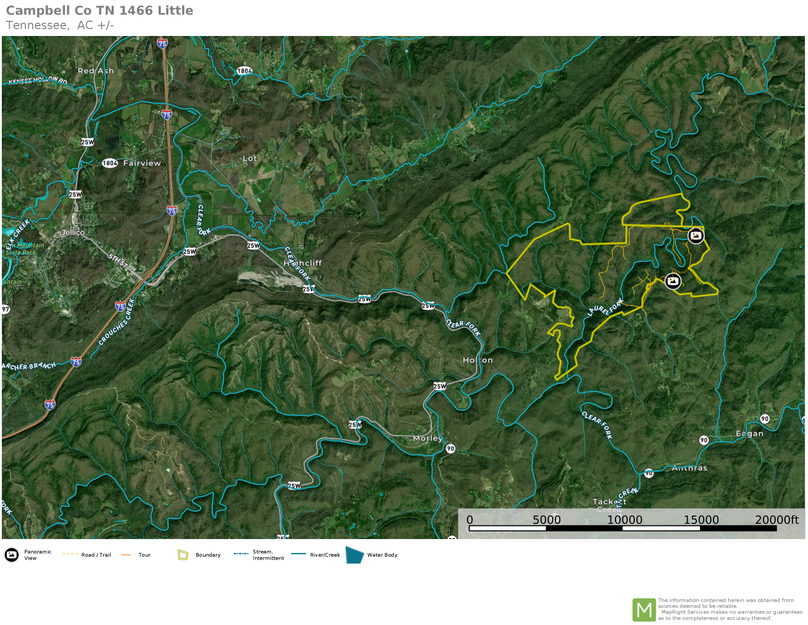Expand the 1804 route shield near Fairview

108,161
